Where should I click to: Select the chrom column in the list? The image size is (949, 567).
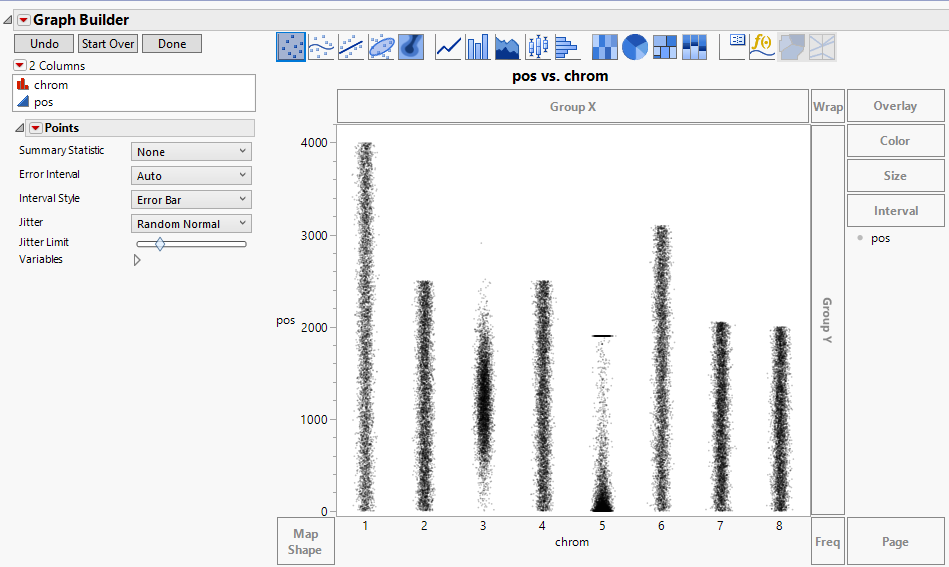coord(51,85)
